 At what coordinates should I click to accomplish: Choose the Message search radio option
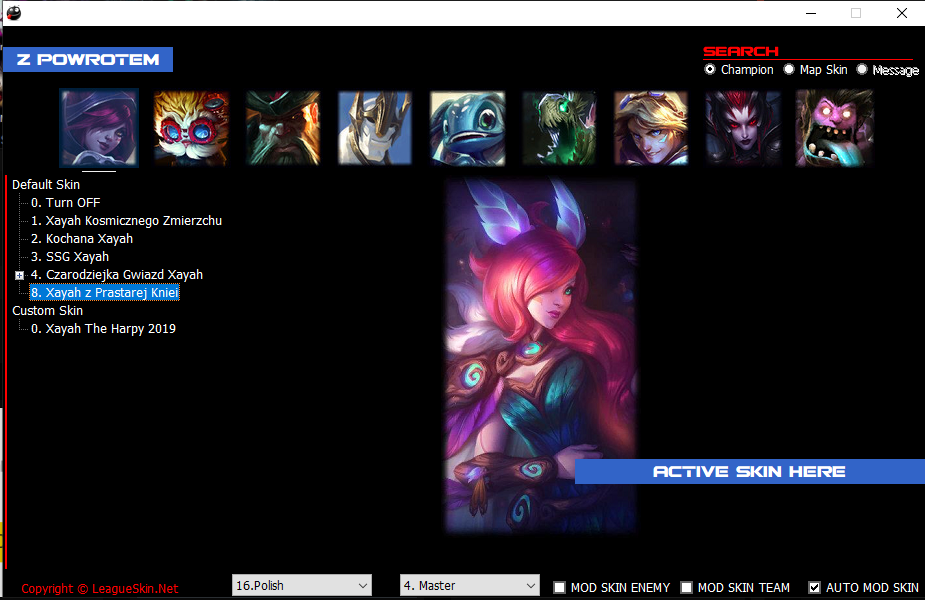tap(888, 70)
